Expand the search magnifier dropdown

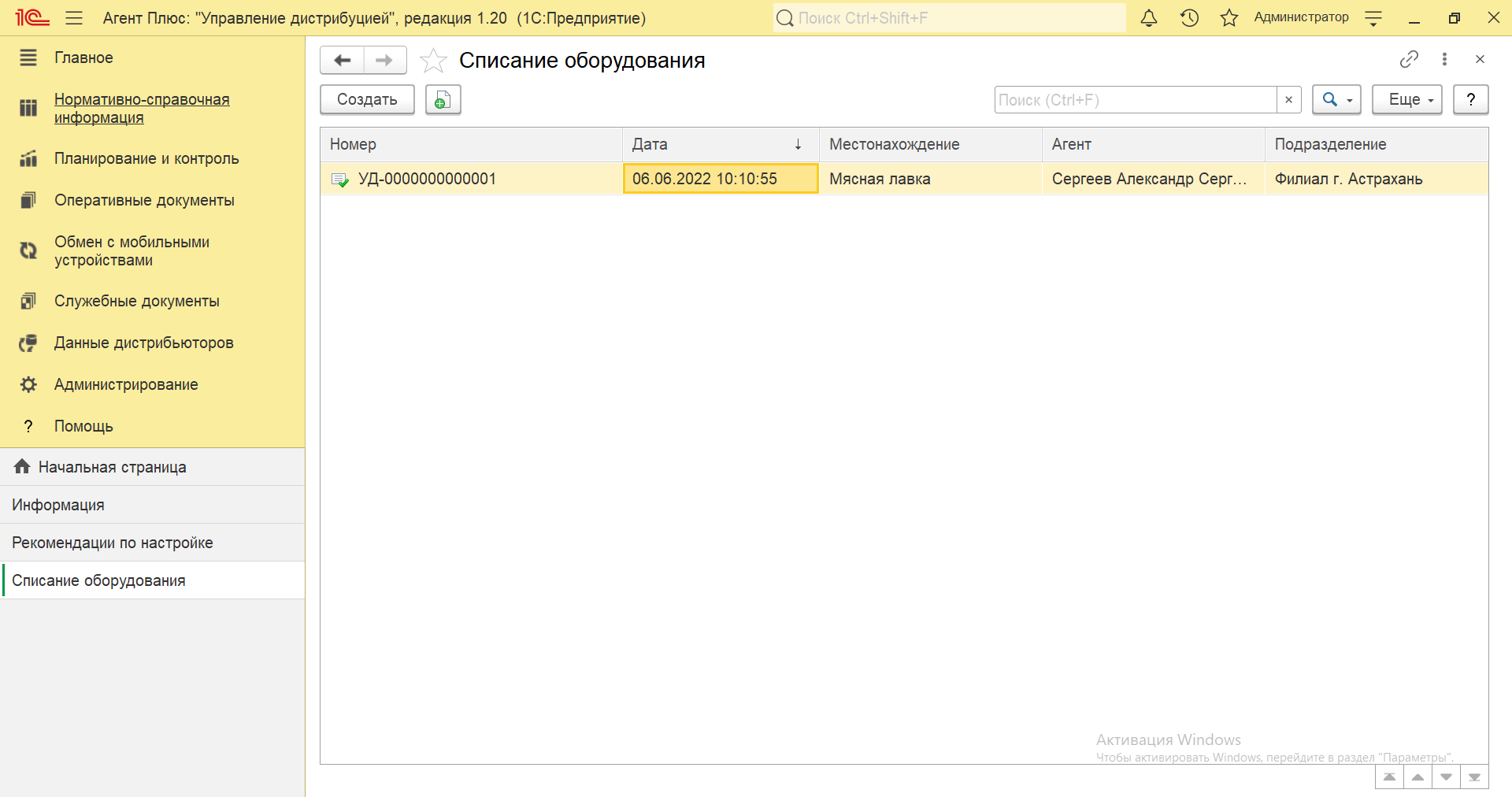(1336, 100)
